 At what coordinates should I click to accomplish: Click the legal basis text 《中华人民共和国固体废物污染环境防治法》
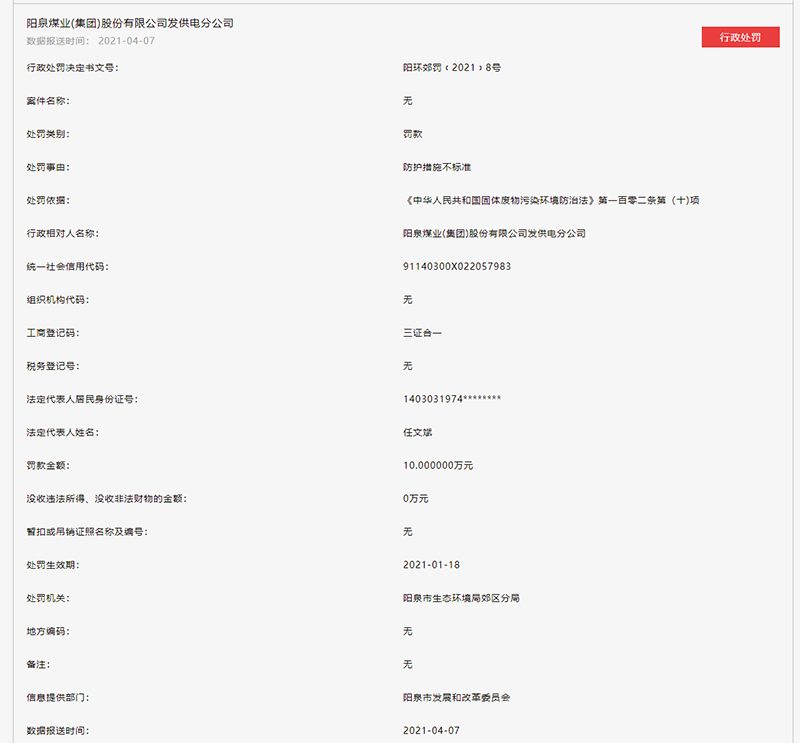point(500,200)
